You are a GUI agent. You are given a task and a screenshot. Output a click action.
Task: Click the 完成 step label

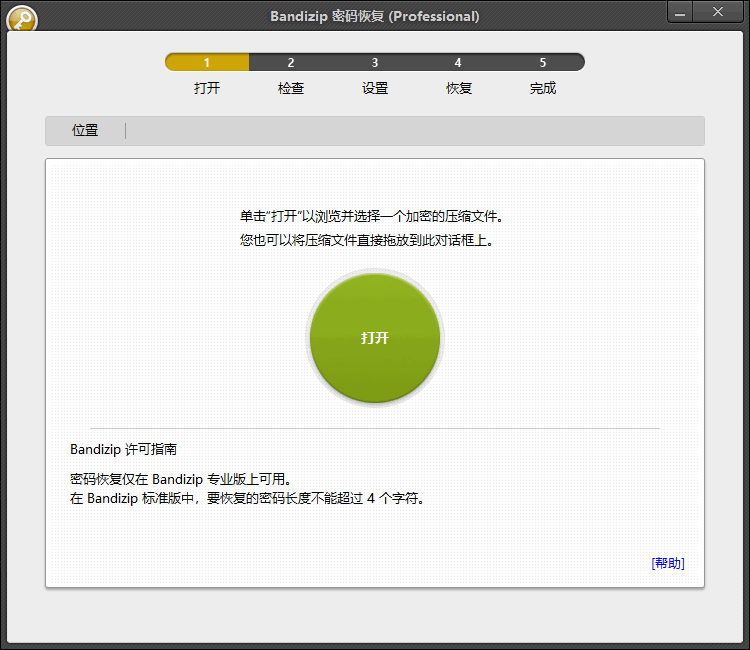[542, 88]
